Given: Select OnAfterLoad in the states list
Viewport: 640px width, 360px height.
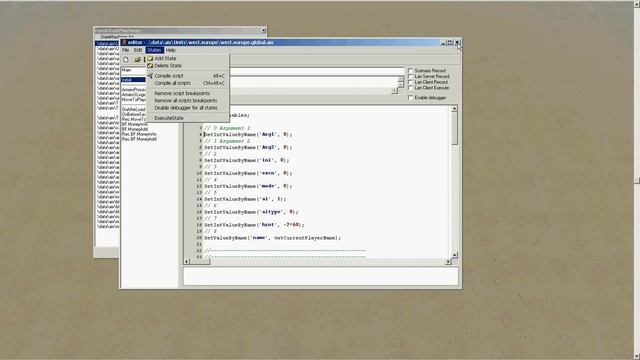Looking at the screenshot, I should pos(133,109).
